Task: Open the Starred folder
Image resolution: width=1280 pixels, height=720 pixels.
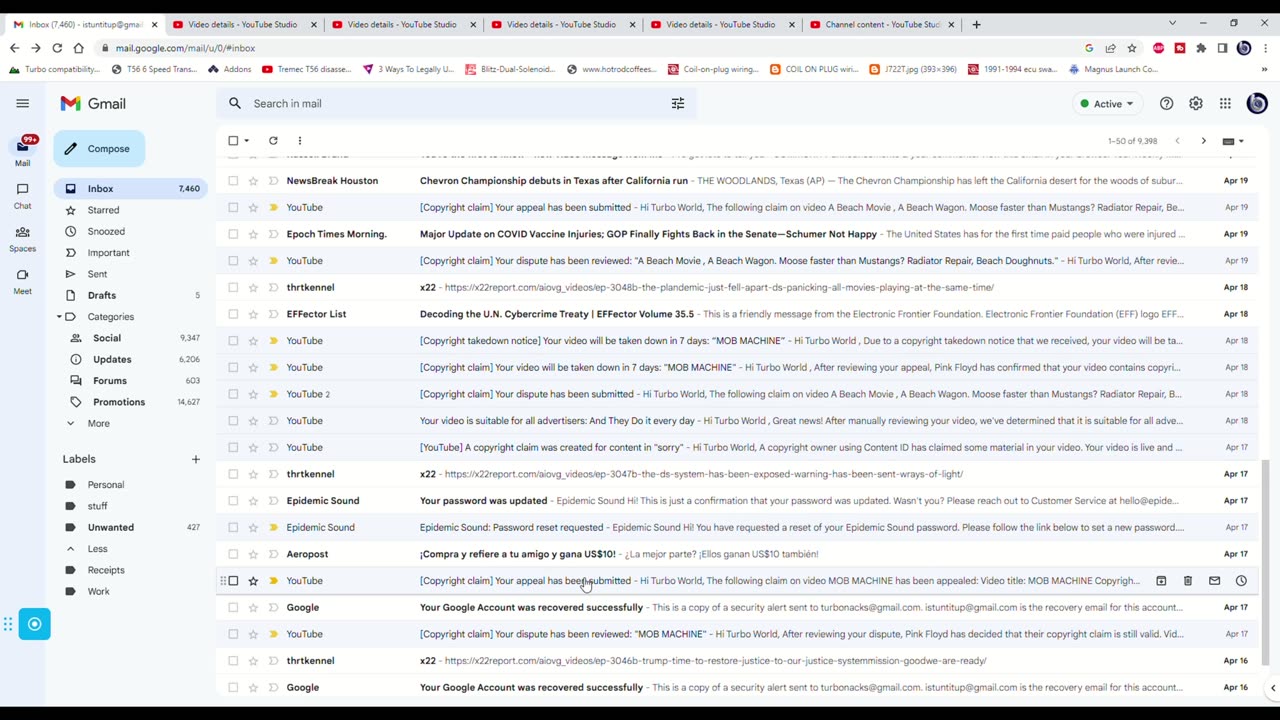Action: pos(103,210)
